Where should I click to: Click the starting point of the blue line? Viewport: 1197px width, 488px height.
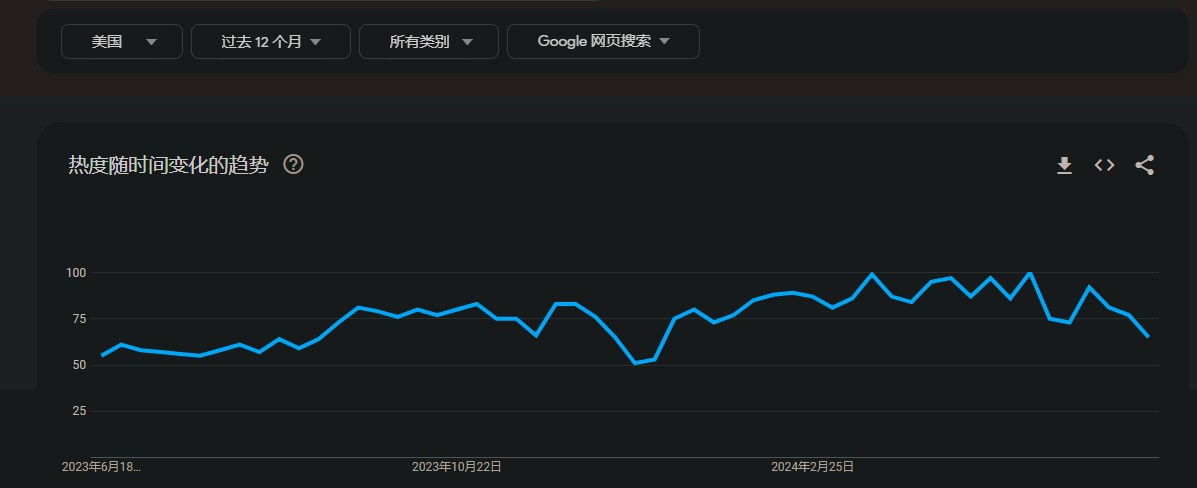pos(102,355)
